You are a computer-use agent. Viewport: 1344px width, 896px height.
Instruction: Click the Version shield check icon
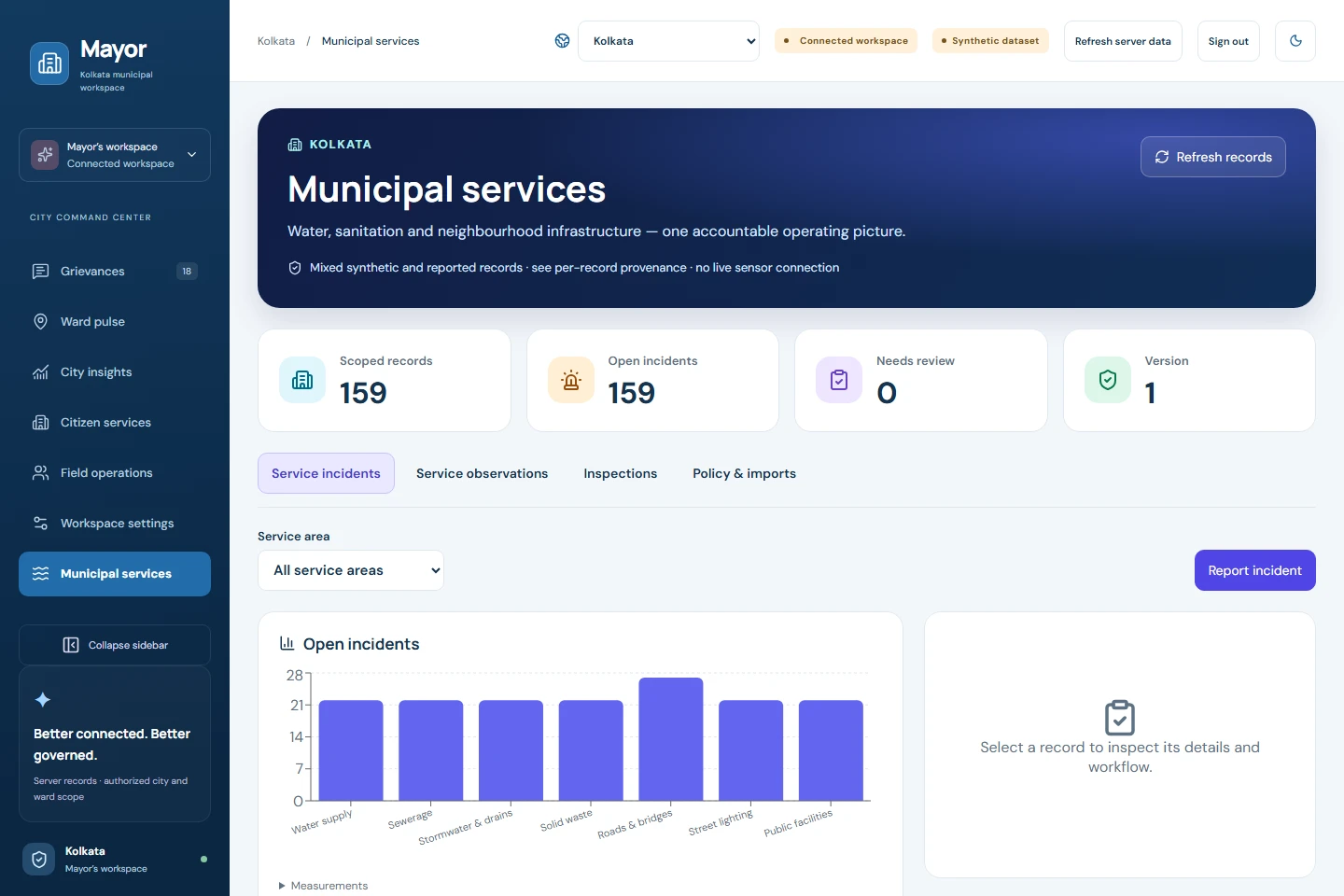pos(1108,380)
